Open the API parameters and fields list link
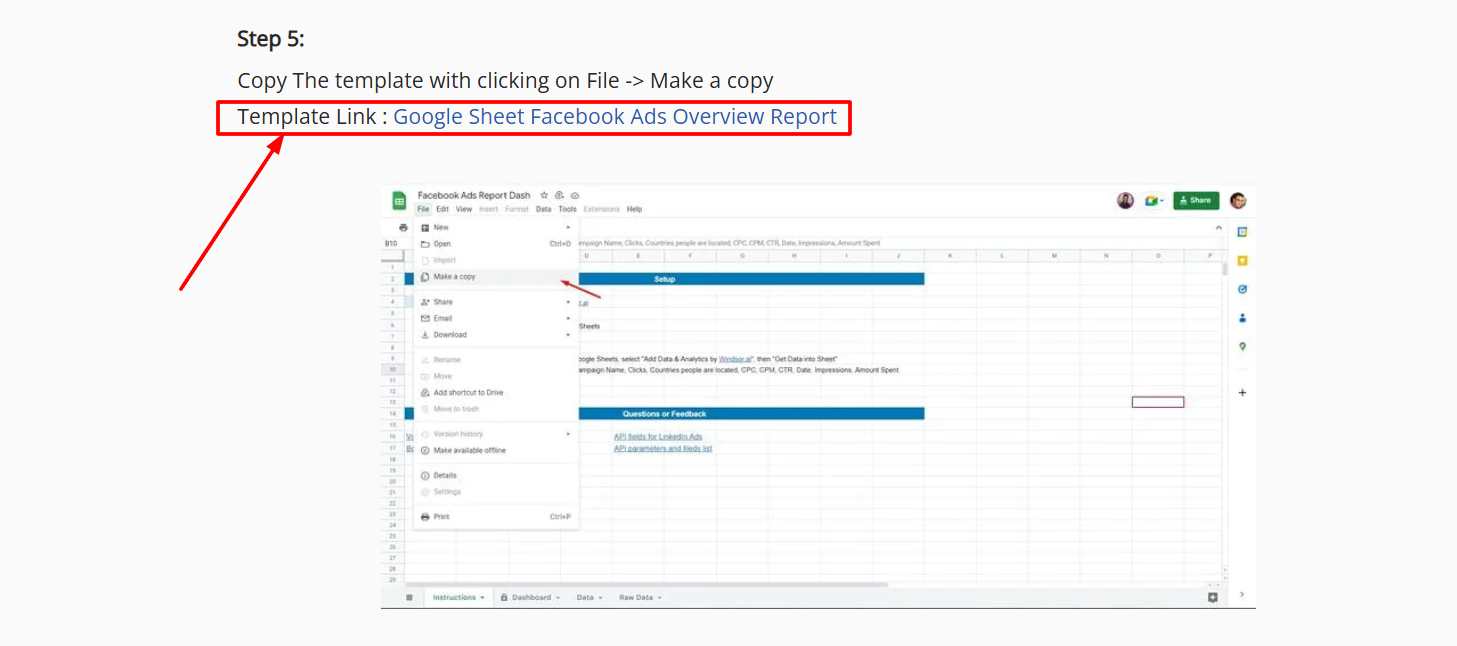This screenshot has height=646, width=1457. [663, 449]
